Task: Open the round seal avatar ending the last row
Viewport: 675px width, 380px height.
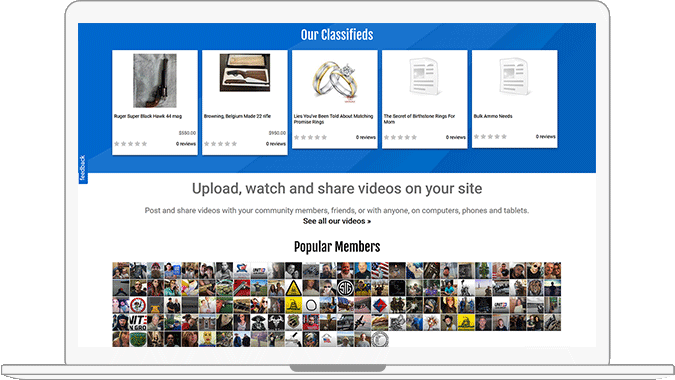Action: (x=380, y=339)
